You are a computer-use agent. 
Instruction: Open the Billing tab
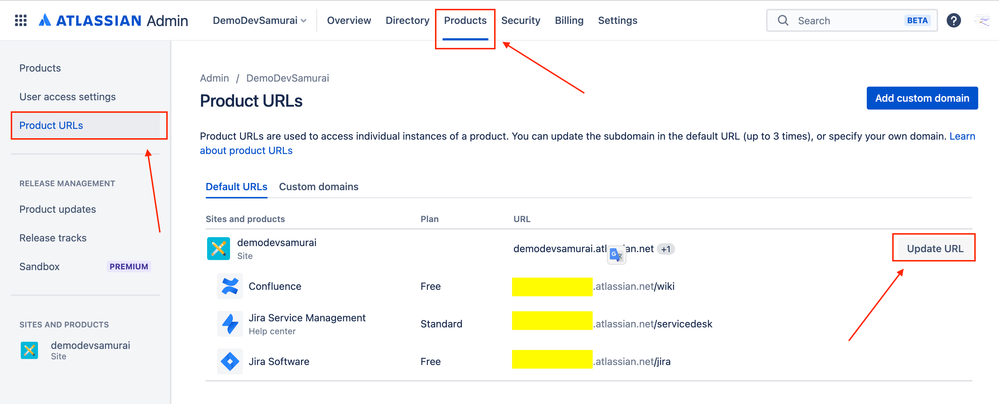(x=569, y=20)
